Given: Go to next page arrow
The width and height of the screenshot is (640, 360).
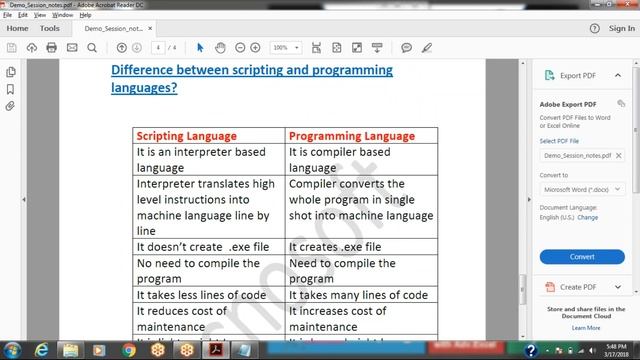Looking at the screenshot, I should 137,48.
